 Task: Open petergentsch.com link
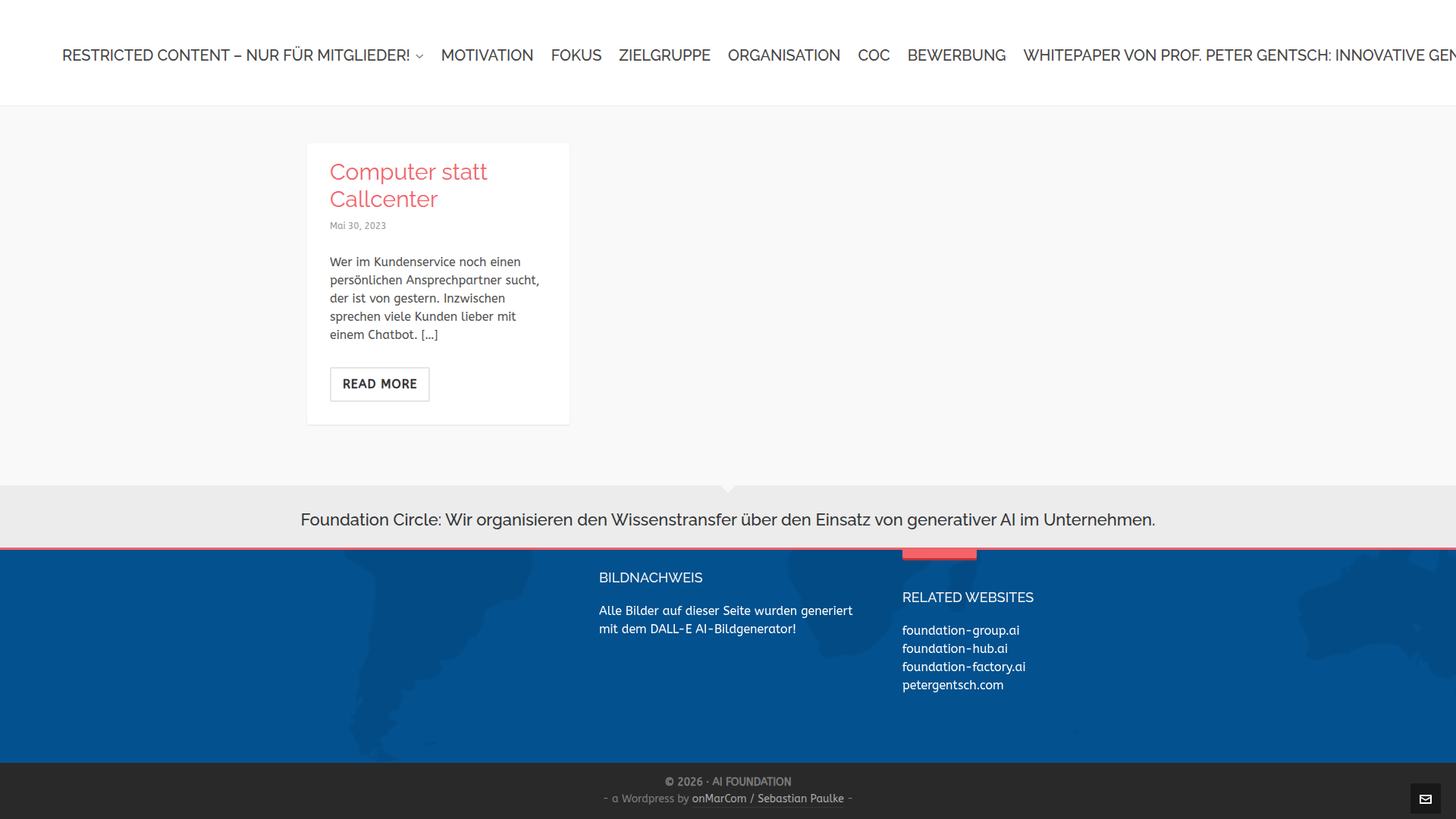(x=952, y=685)
